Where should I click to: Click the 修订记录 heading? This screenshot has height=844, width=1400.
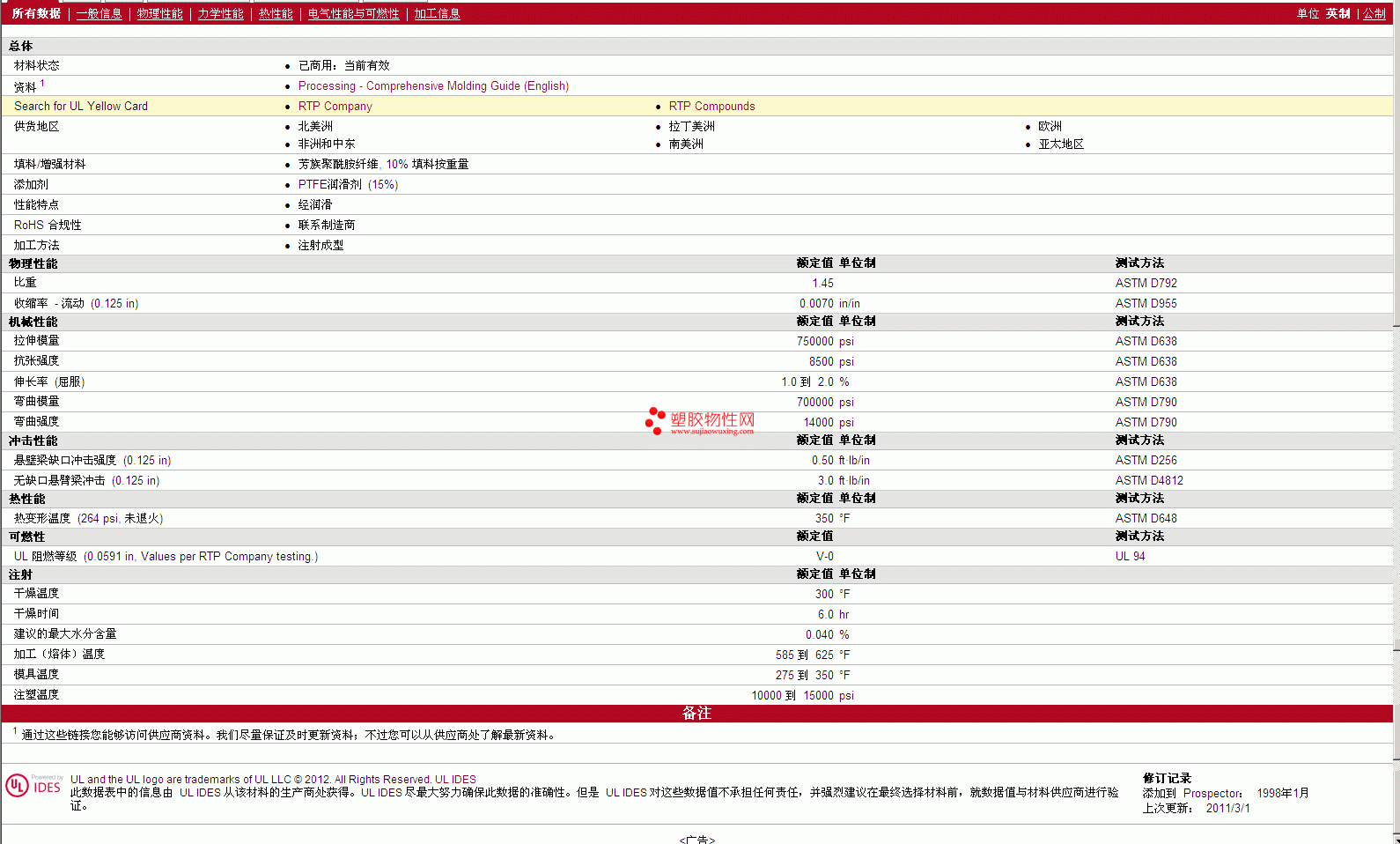pos(1167,779)
